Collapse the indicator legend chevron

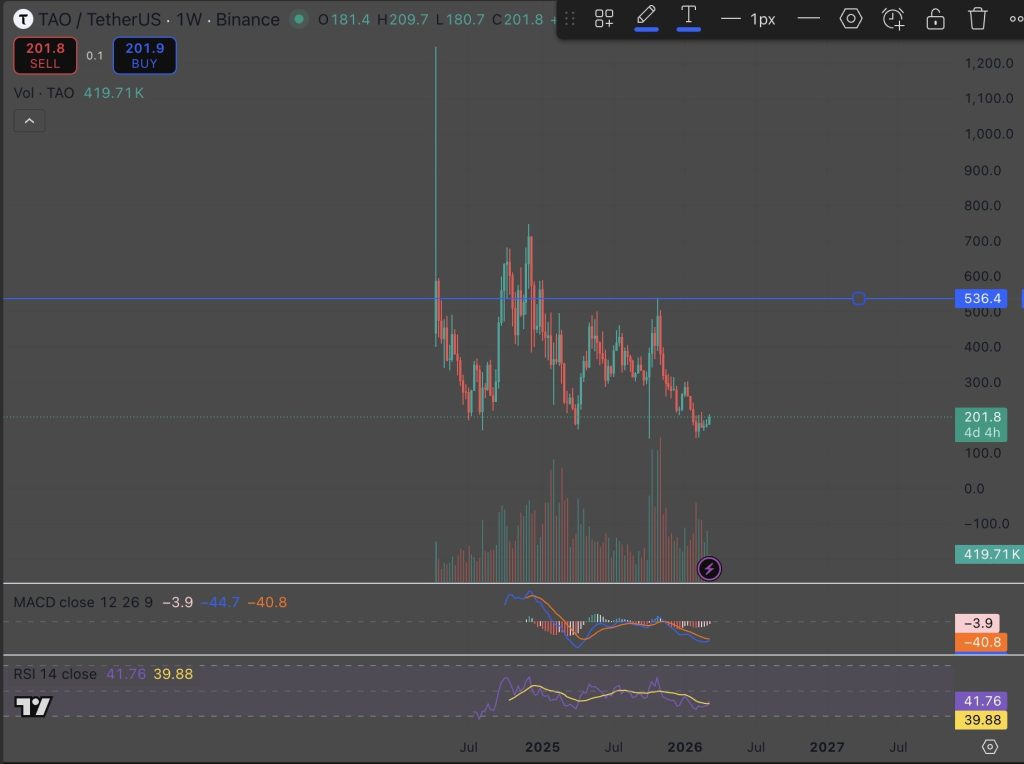(29, 121)
